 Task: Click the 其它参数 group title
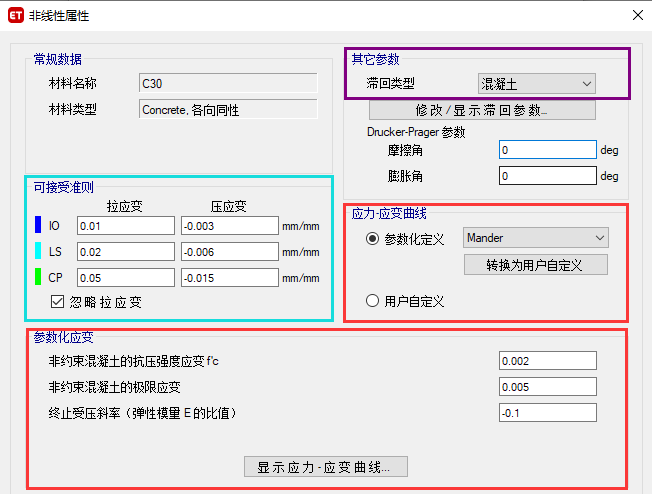click(375, 59)
